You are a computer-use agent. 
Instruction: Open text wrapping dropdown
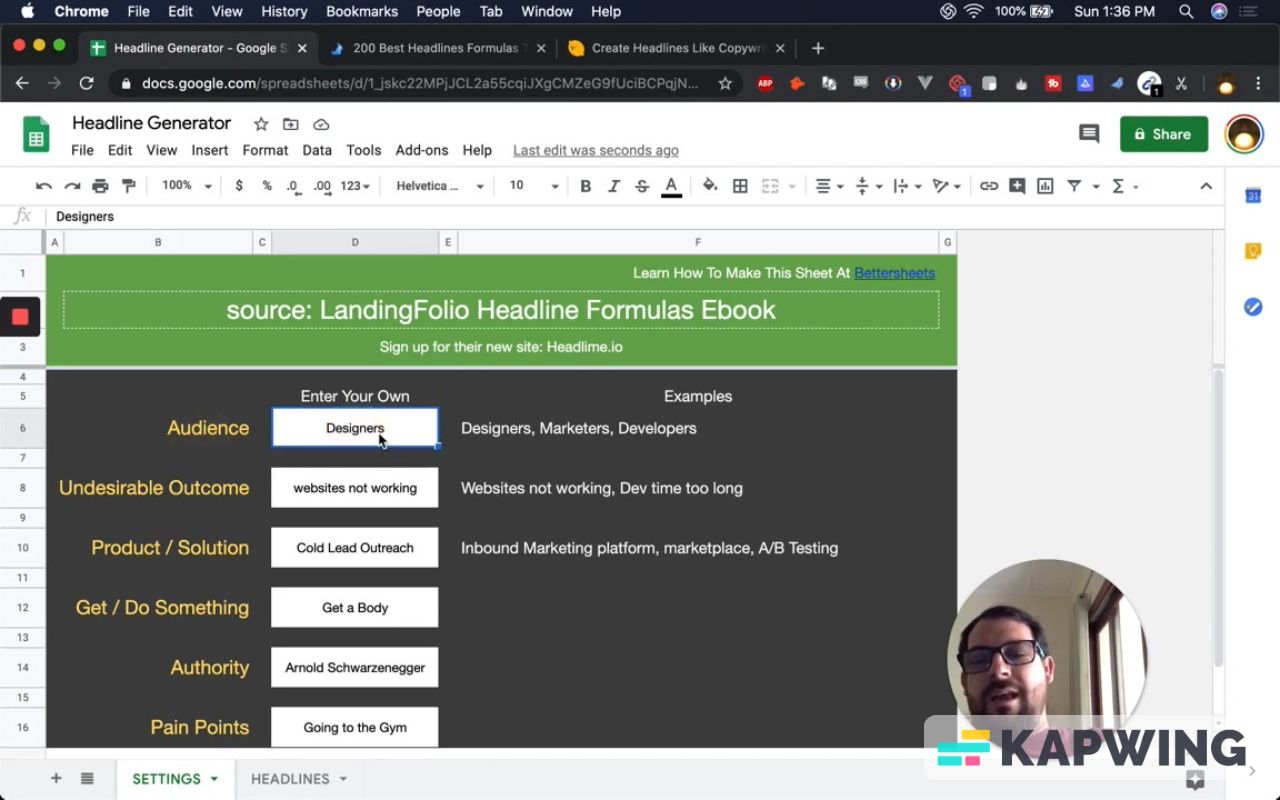[906, 186]
